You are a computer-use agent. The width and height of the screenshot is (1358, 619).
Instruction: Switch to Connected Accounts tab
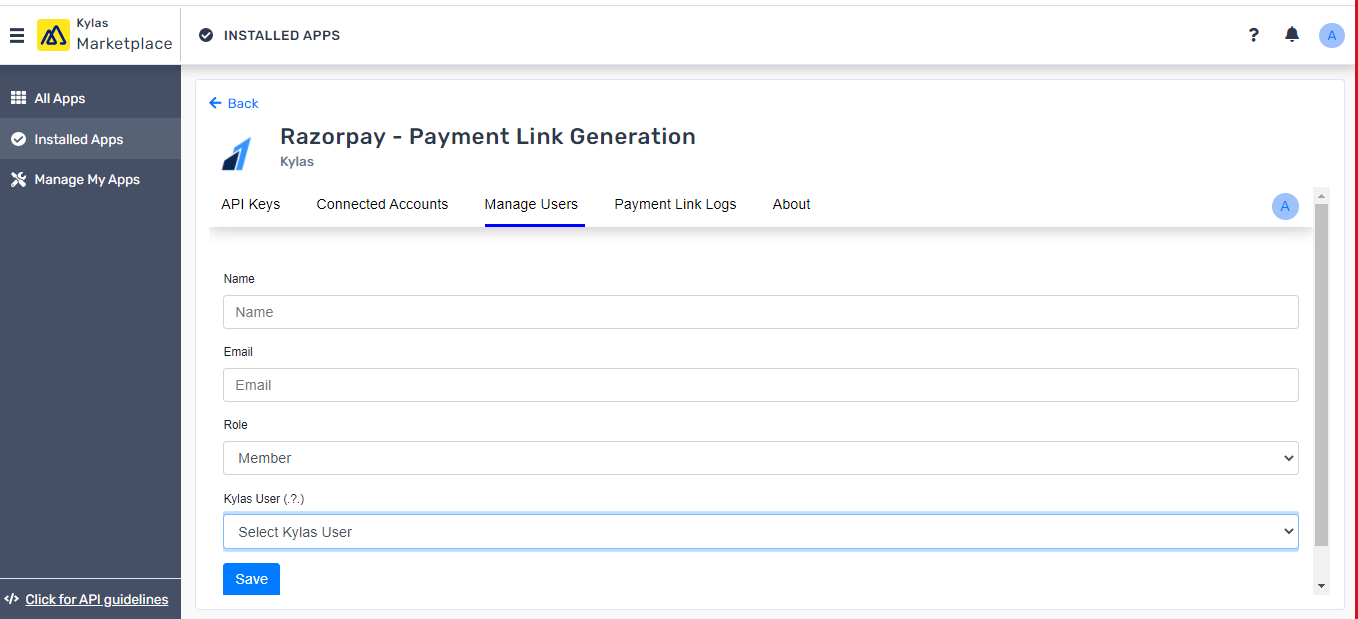(x=382, y=204)
